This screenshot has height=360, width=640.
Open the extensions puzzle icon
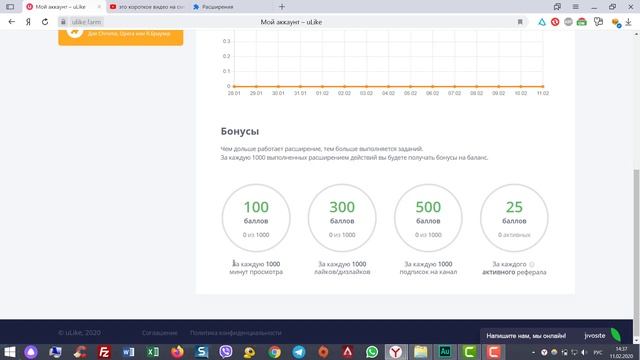(598, 22)
